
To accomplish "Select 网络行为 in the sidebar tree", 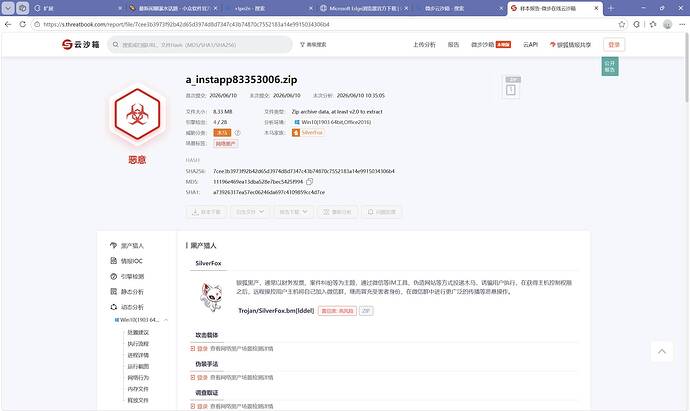I will point(138,378).
